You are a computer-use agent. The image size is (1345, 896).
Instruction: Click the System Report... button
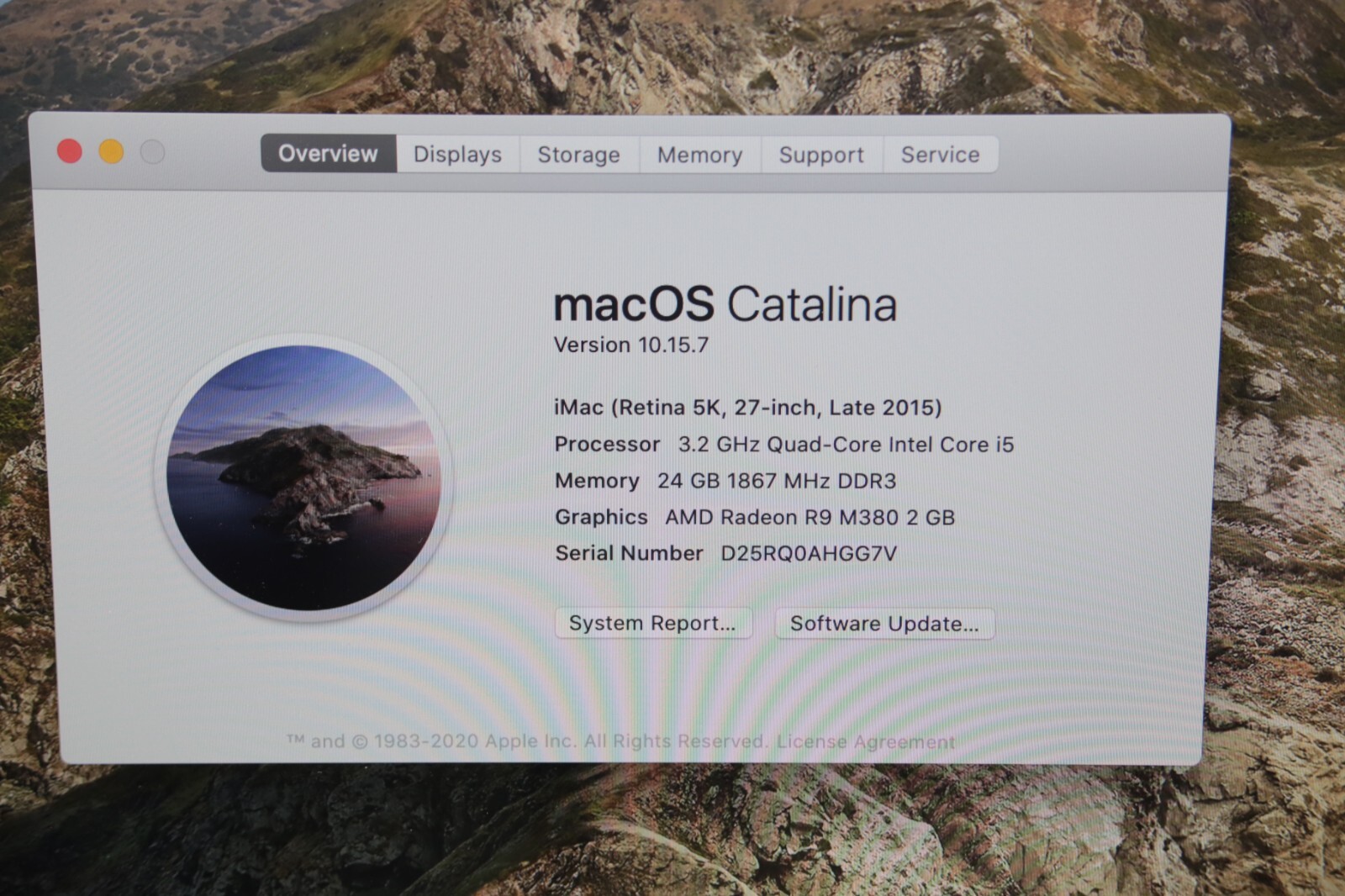click(653, 624)
